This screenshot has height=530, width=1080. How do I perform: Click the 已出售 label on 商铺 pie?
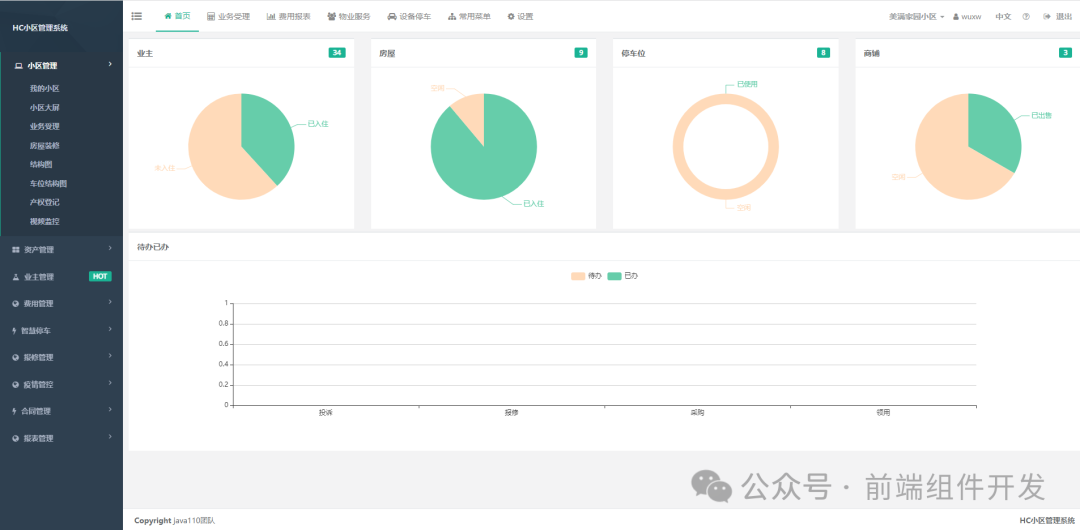coord(1041,116)
